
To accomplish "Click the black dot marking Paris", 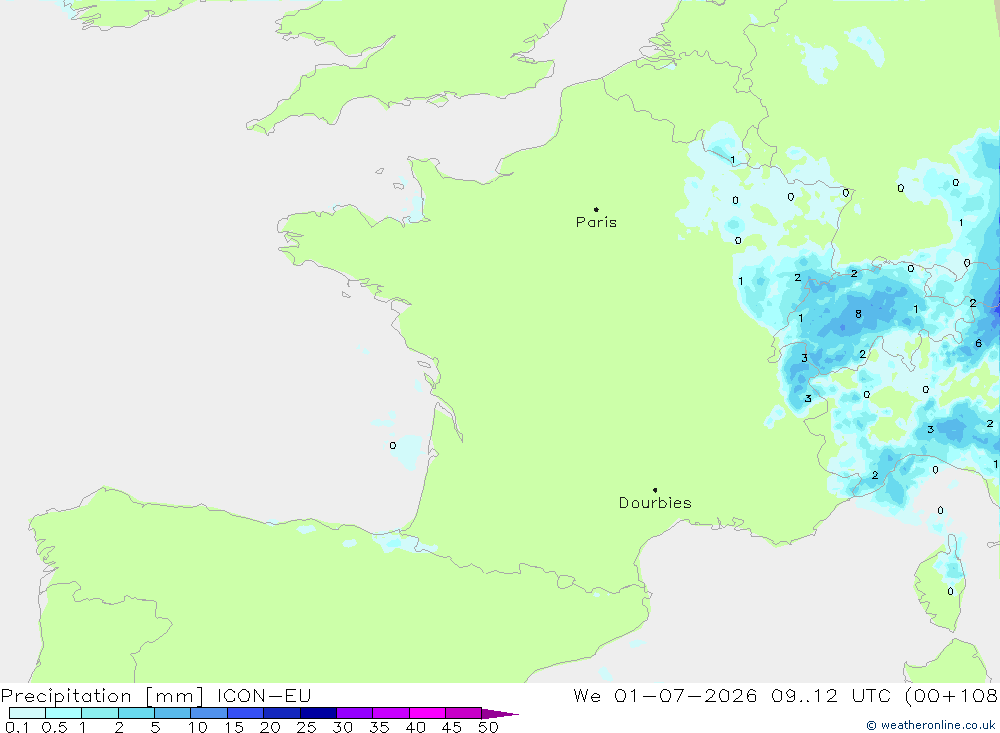I will tap(596, 209).
